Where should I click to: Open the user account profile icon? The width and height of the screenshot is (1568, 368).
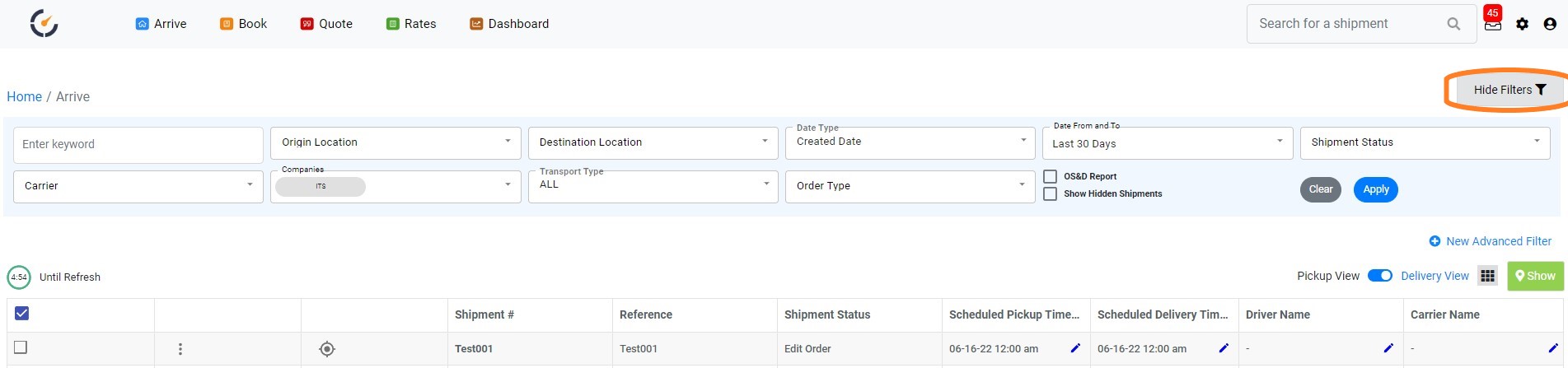(1550, 24)
